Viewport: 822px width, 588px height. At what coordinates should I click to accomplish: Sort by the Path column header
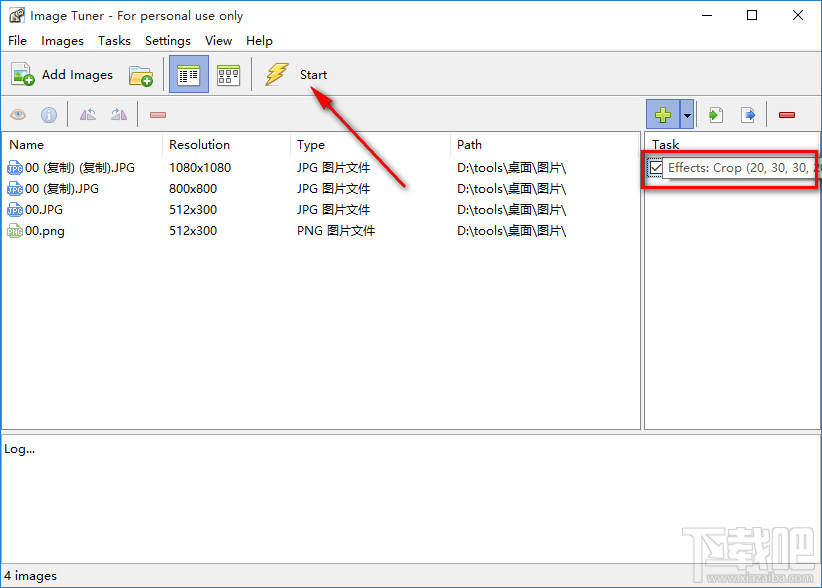click(x=545, y=145)
